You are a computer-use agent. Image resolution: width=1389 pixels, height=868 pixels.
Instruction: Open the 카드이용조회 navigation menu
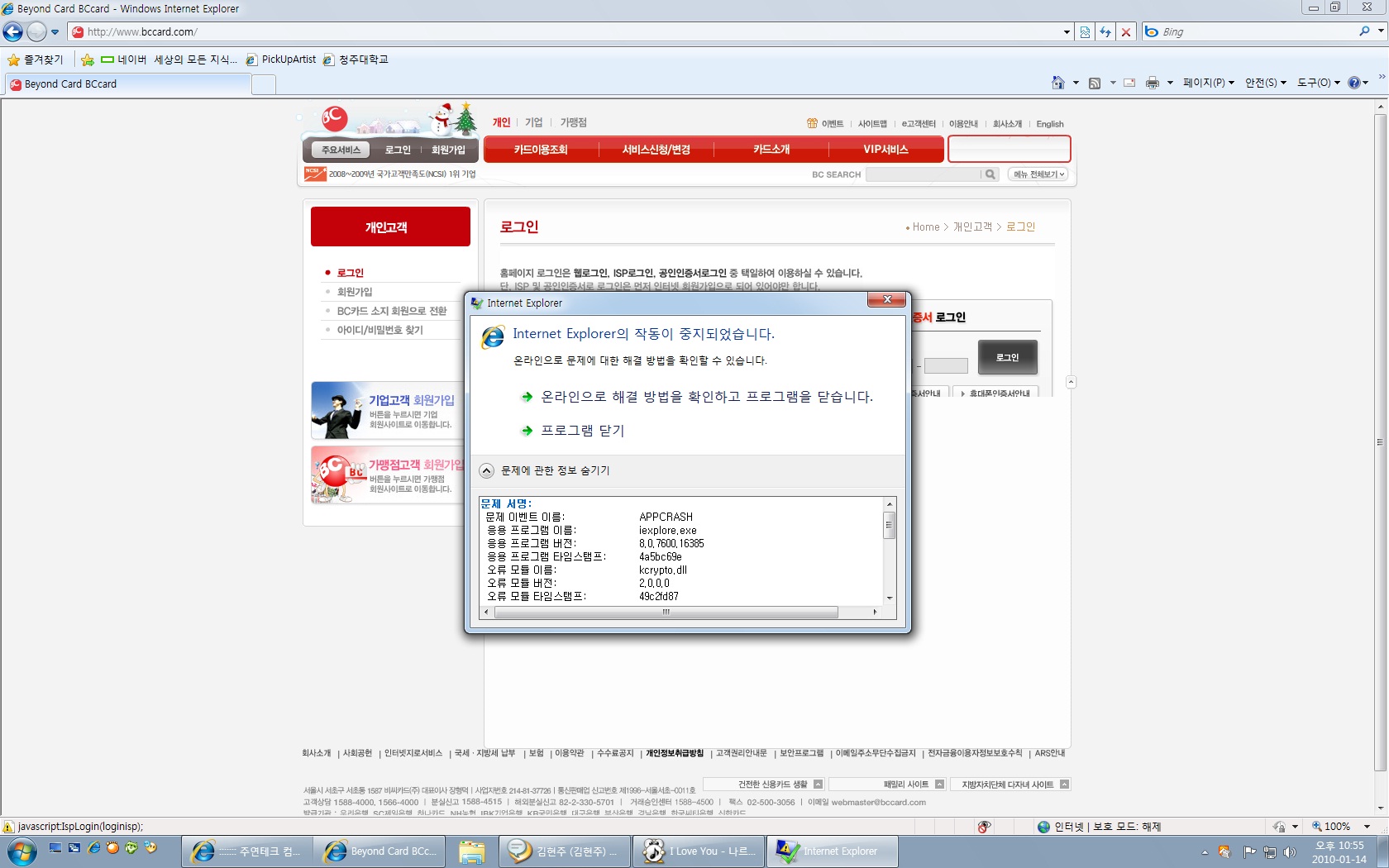[541, 150]
